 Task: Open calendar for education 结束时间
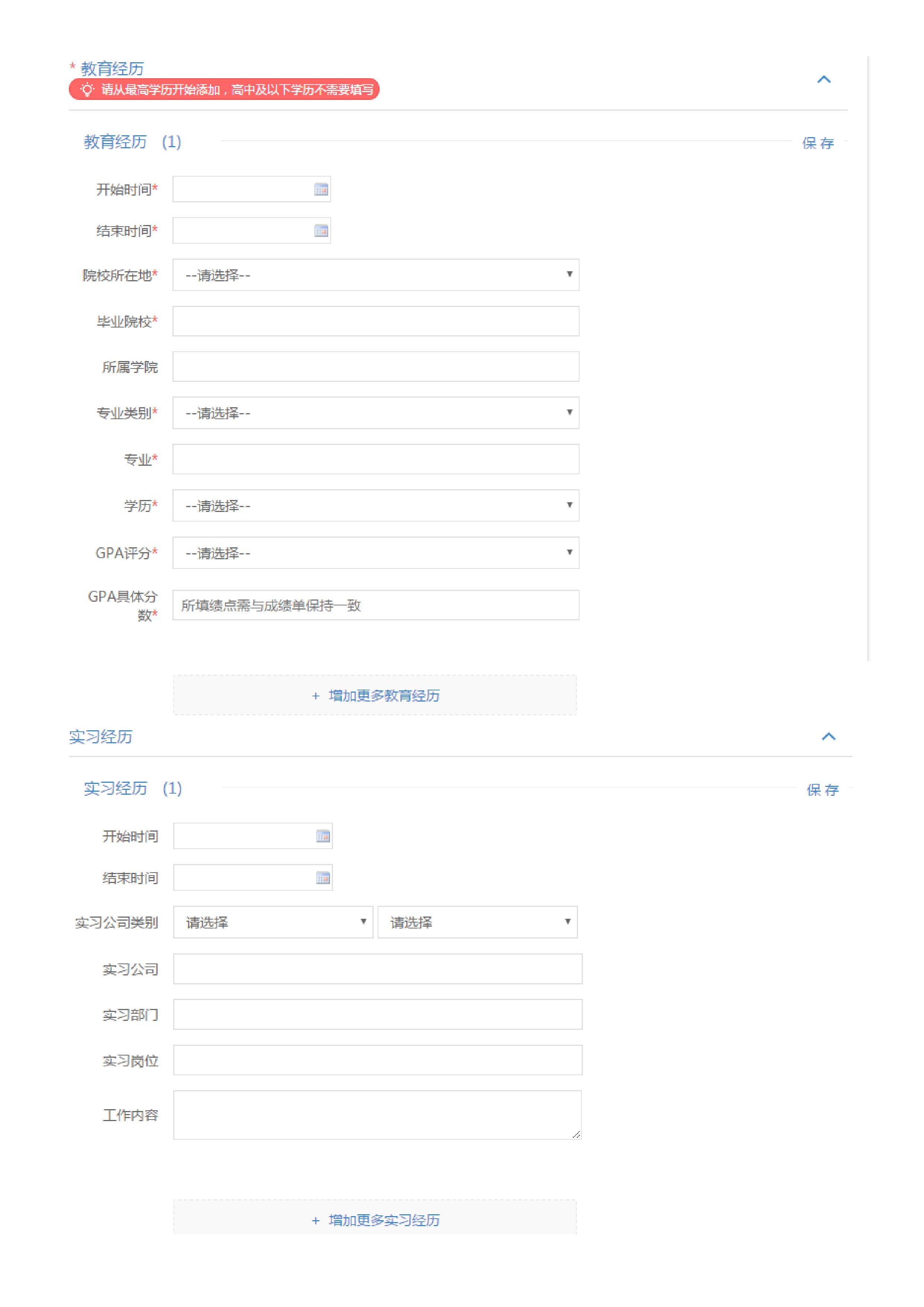click(321, 231)
